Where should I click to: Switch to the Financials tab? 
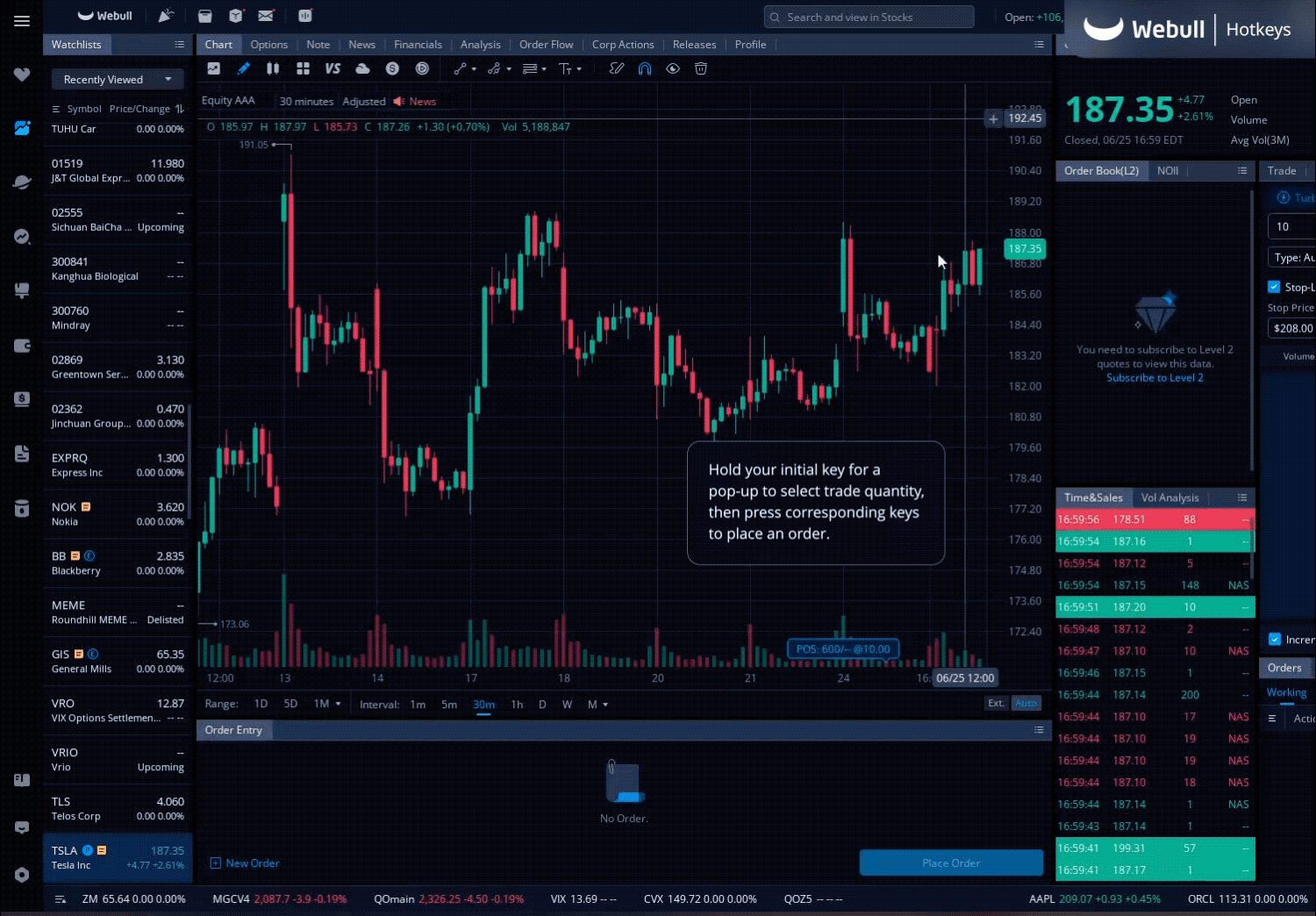click(418, 44)
